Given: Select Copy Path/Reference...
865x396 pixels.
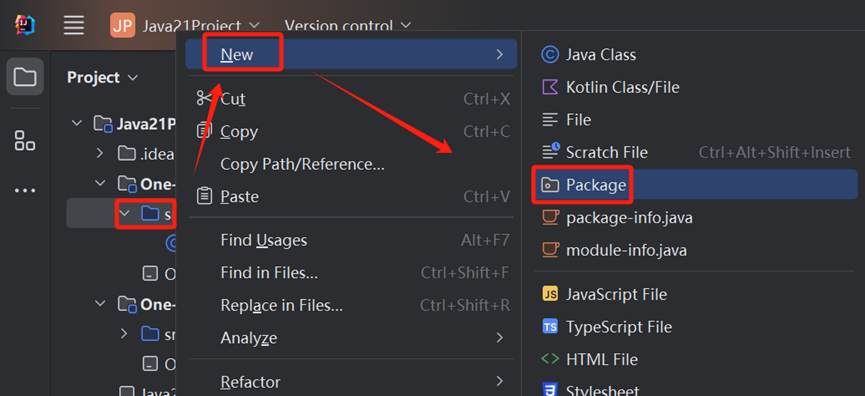Looking at the screenshot, I should [x=351, y=164].
